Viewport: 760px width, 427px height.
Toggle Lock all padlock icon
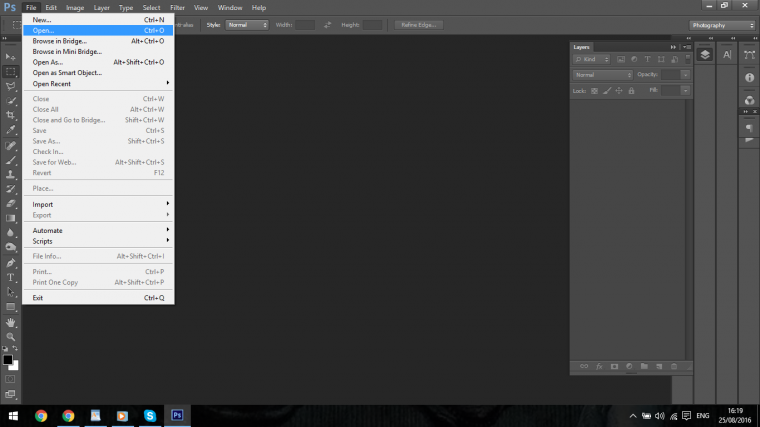click(631, 91)
